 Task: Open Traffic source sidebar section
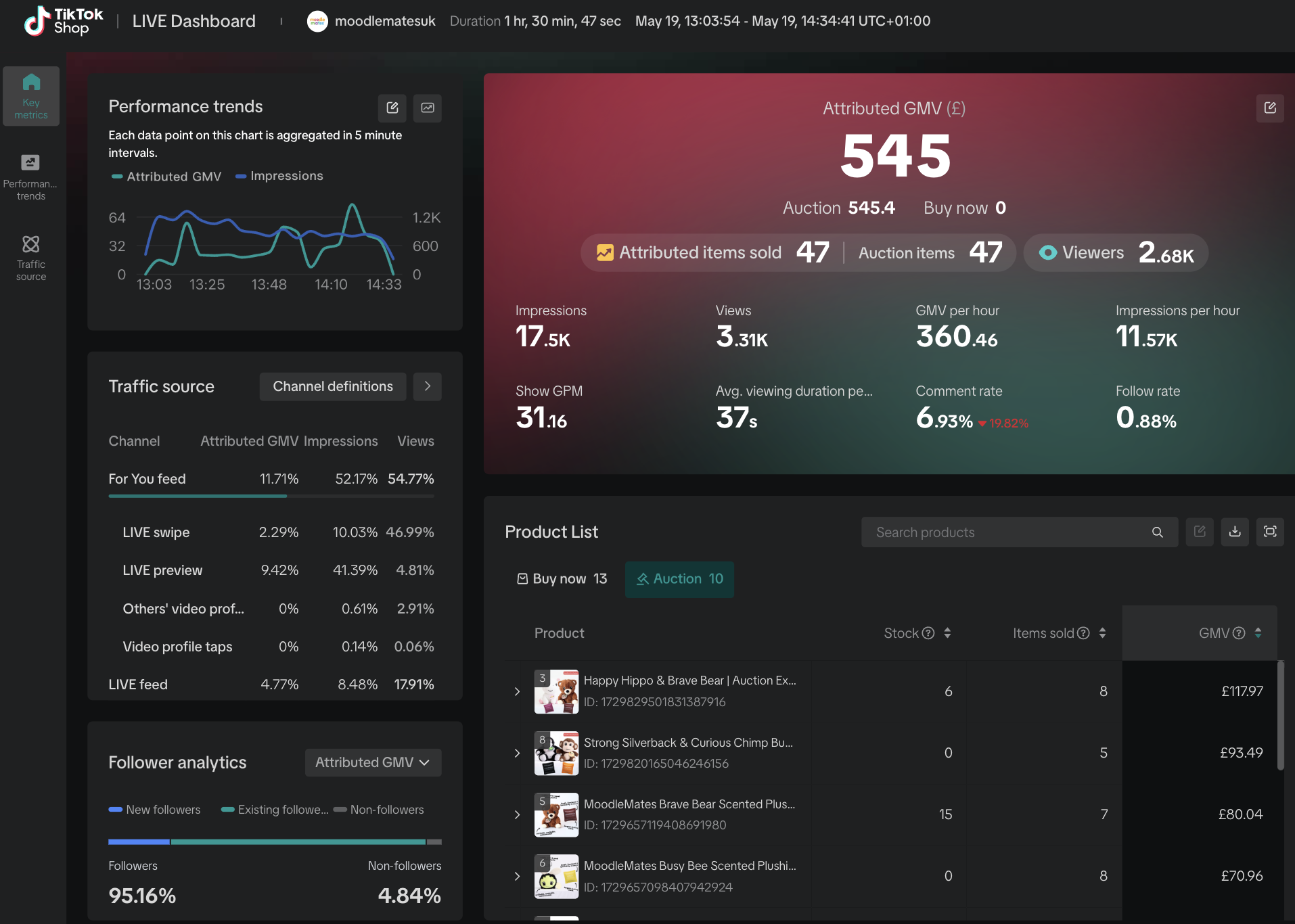[x=31, y=257]
